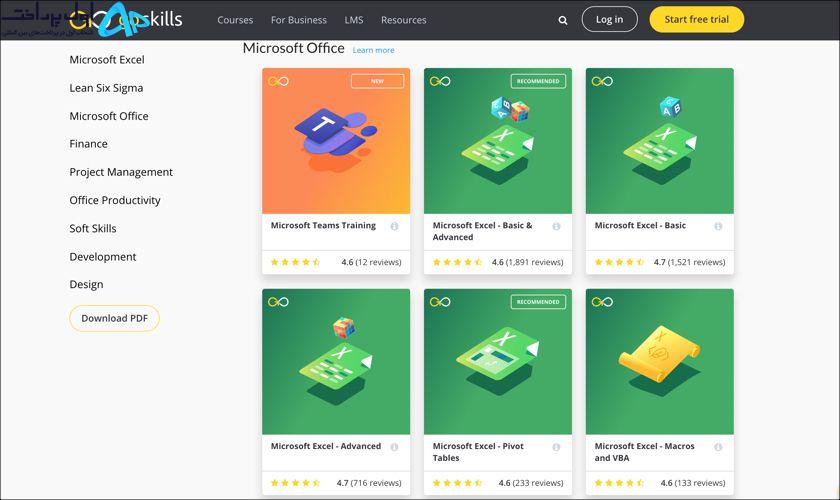Click the 4.6 (1,891 reviews) text
This screenshot has height=500, width=840.
pos(528,262)
